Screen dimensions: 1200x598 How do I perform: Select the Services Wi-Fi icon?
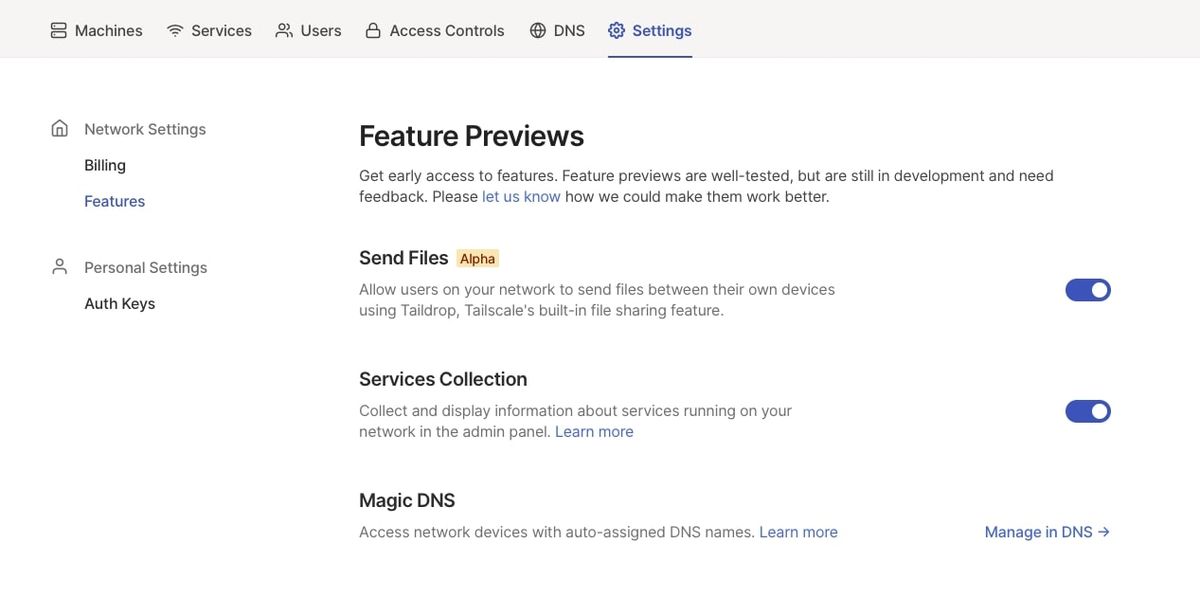[174, 29]
